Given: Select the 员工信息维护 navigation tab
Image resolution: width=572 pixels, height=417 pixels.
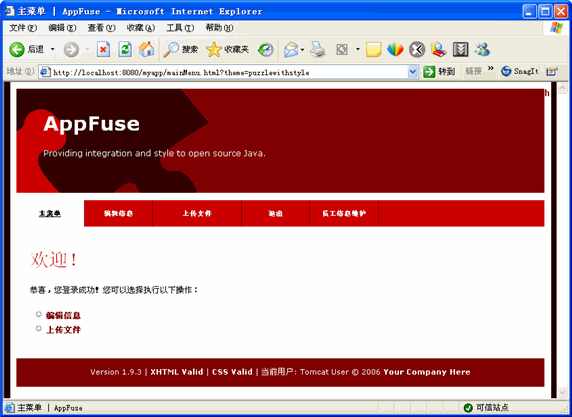Looking at the screenshot, I should 344,213.
